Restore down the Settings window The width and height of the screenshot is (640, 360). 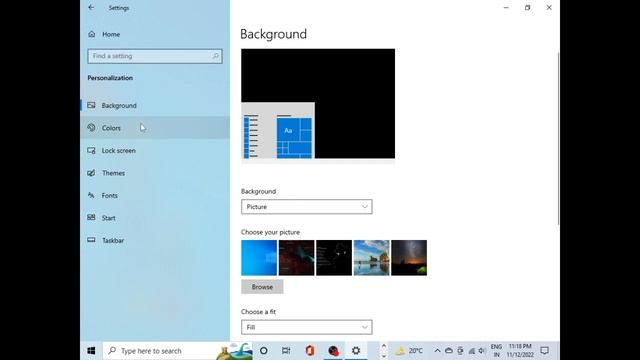coord(527,7)
